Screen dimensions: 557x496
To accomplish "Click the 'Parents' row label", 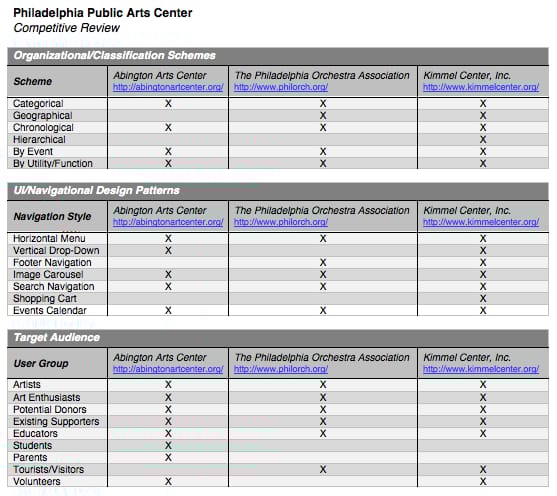I will (30, 458).
